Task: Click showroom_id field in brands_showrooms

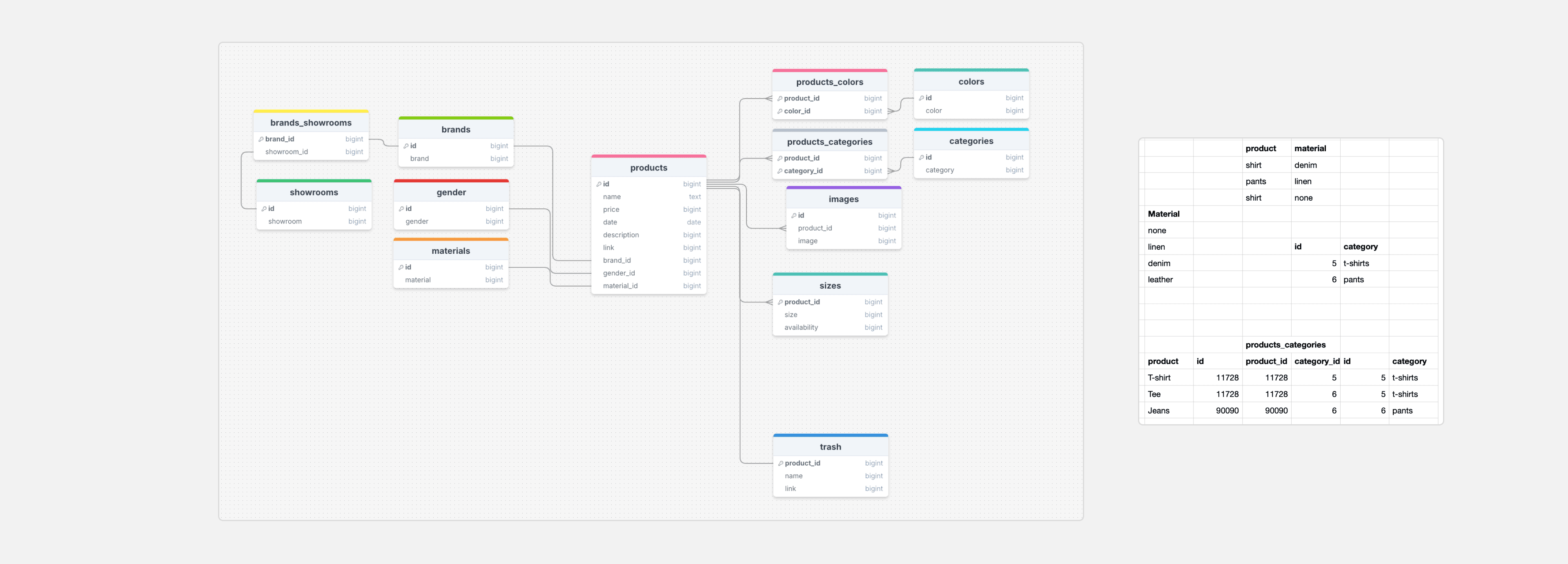Action: click(311, 152)
